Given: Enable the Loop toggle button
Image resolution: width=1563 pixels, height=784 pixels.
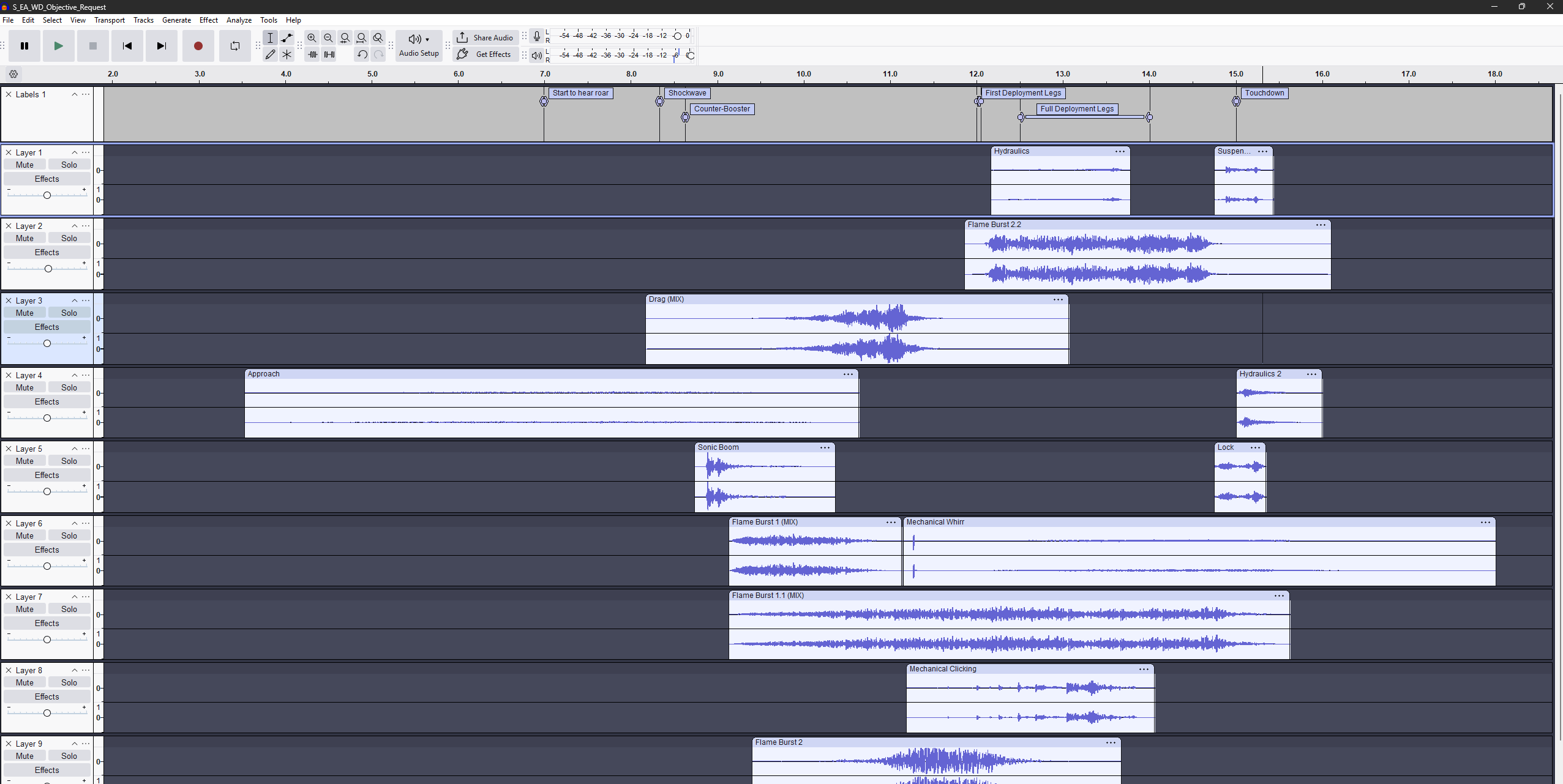Looking at the screenshot, I should [x=234, y=46].
